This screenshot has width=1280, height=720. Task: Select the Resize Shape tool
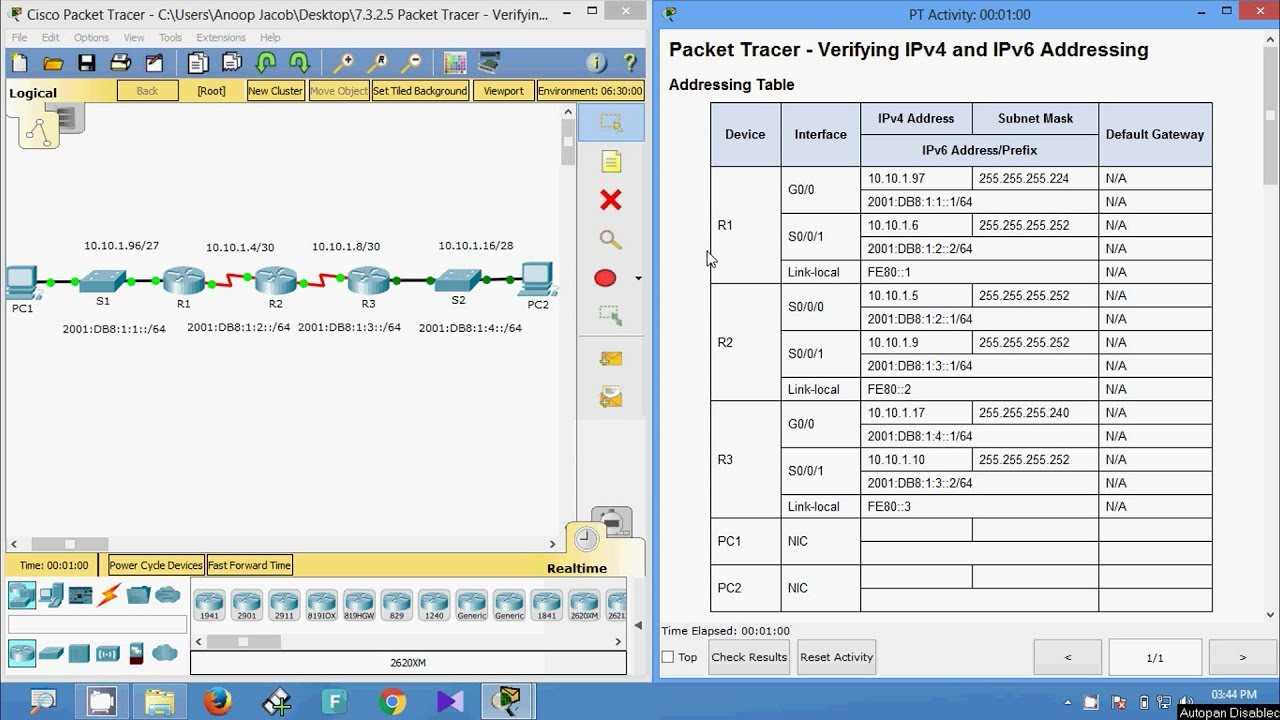(611, 317)
